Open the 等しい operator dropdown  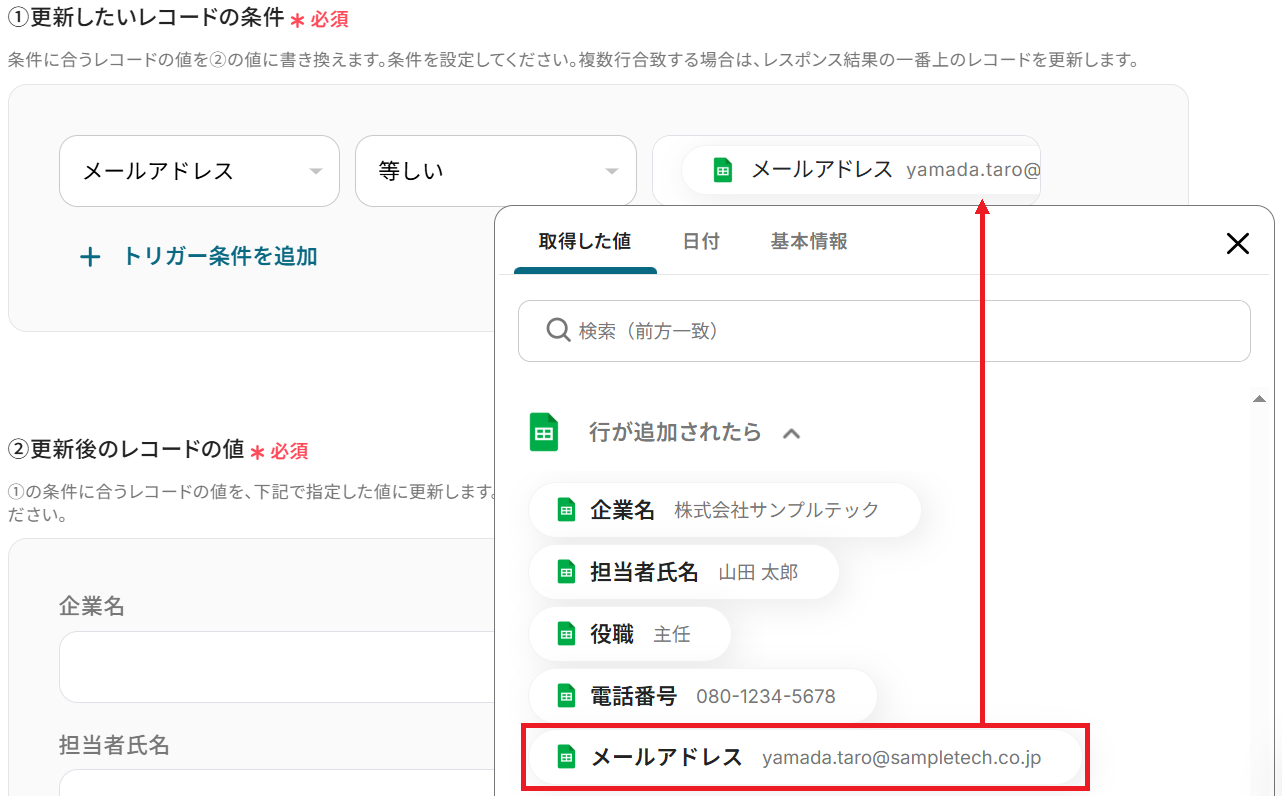tap(495, 171)
